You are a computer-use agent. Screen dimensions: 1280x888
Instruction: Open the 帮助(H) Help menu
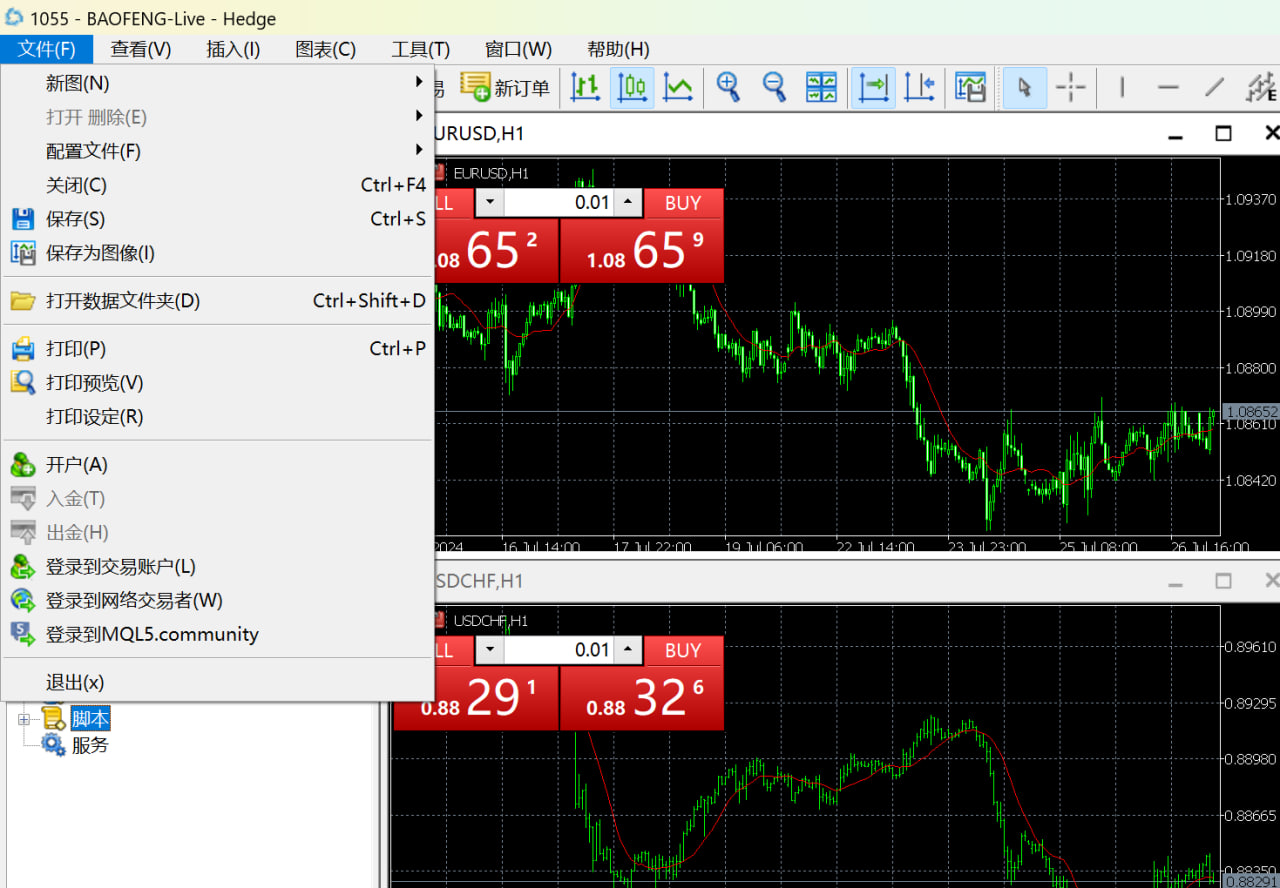[x=618, y=49]
